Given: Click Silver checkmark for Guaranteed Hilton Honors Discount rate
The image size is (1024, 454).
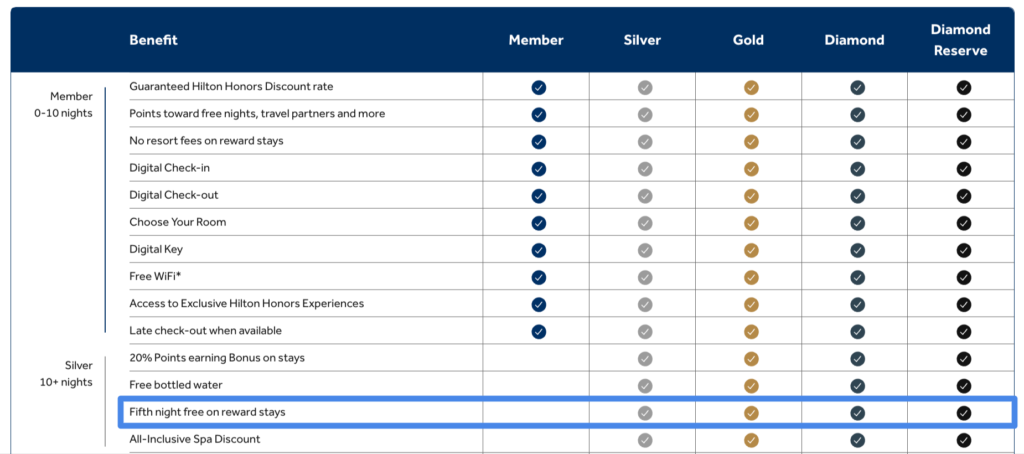Looking at the screenshot, I should click(645, 88).
